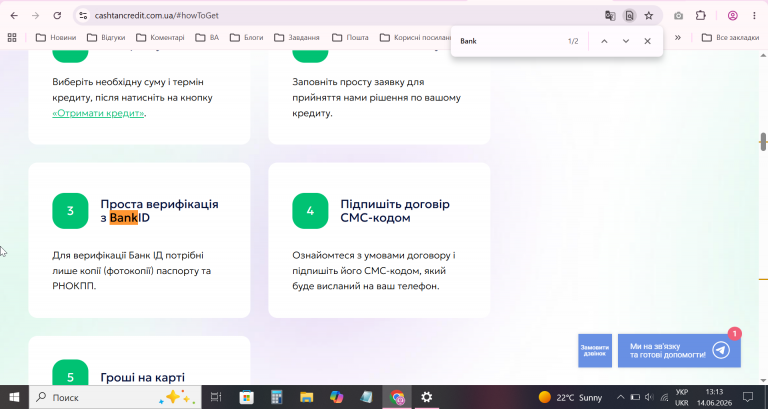The image size is (768, 409).
Task: Open the apps grid in bookmarks bar
Action: [12, 37]
